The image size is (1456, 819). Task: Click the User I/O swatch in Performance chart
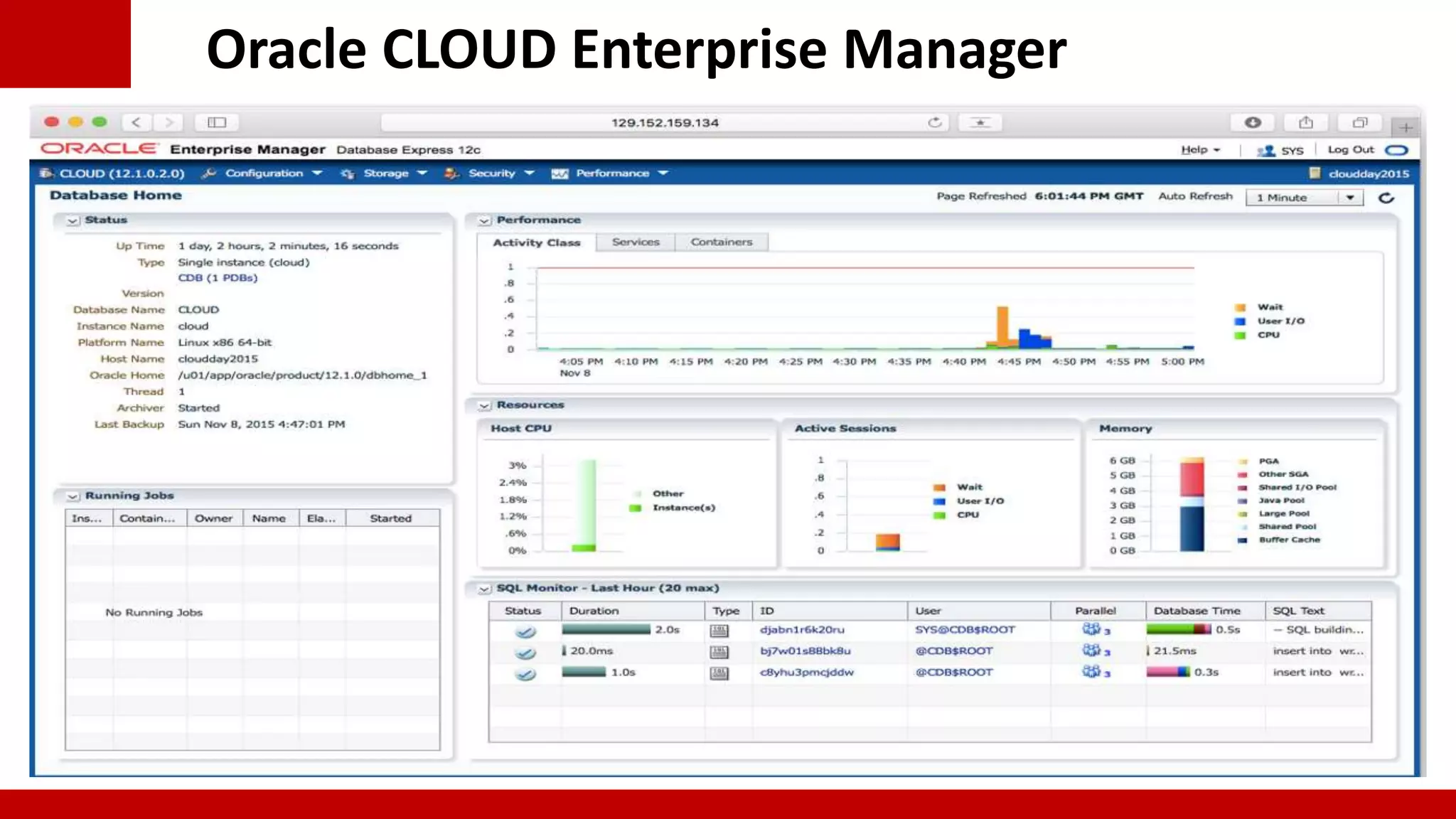click(x=1240, y=321)
